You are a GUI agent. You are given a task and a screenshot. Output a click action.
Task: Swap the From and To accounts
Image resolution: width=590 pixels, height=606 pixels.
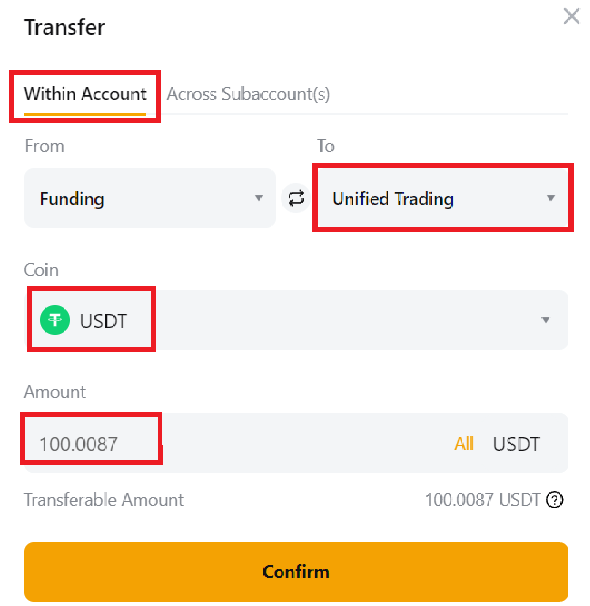click(x=296, y=198)
